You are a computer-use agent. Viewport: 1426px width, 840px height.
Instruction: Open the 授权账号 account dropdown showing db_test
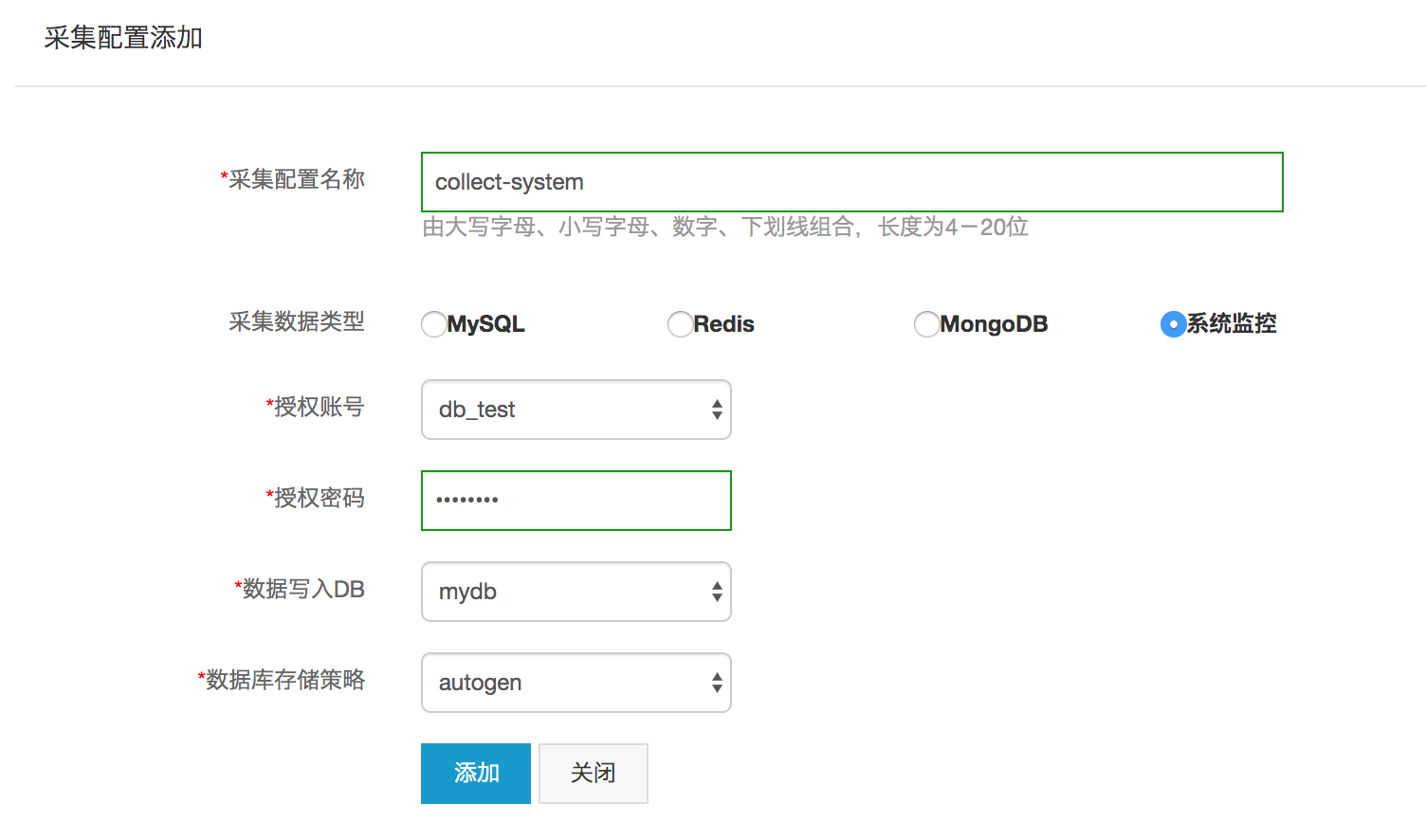point(576,410)
